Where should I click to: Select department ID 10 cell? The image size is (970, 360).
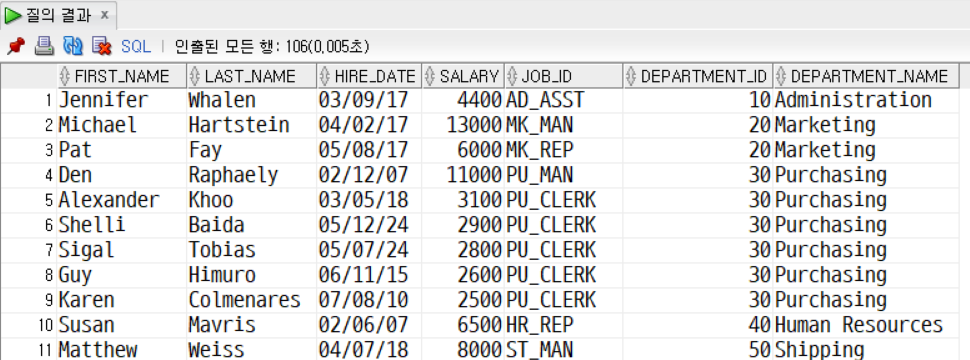[698, 100]
